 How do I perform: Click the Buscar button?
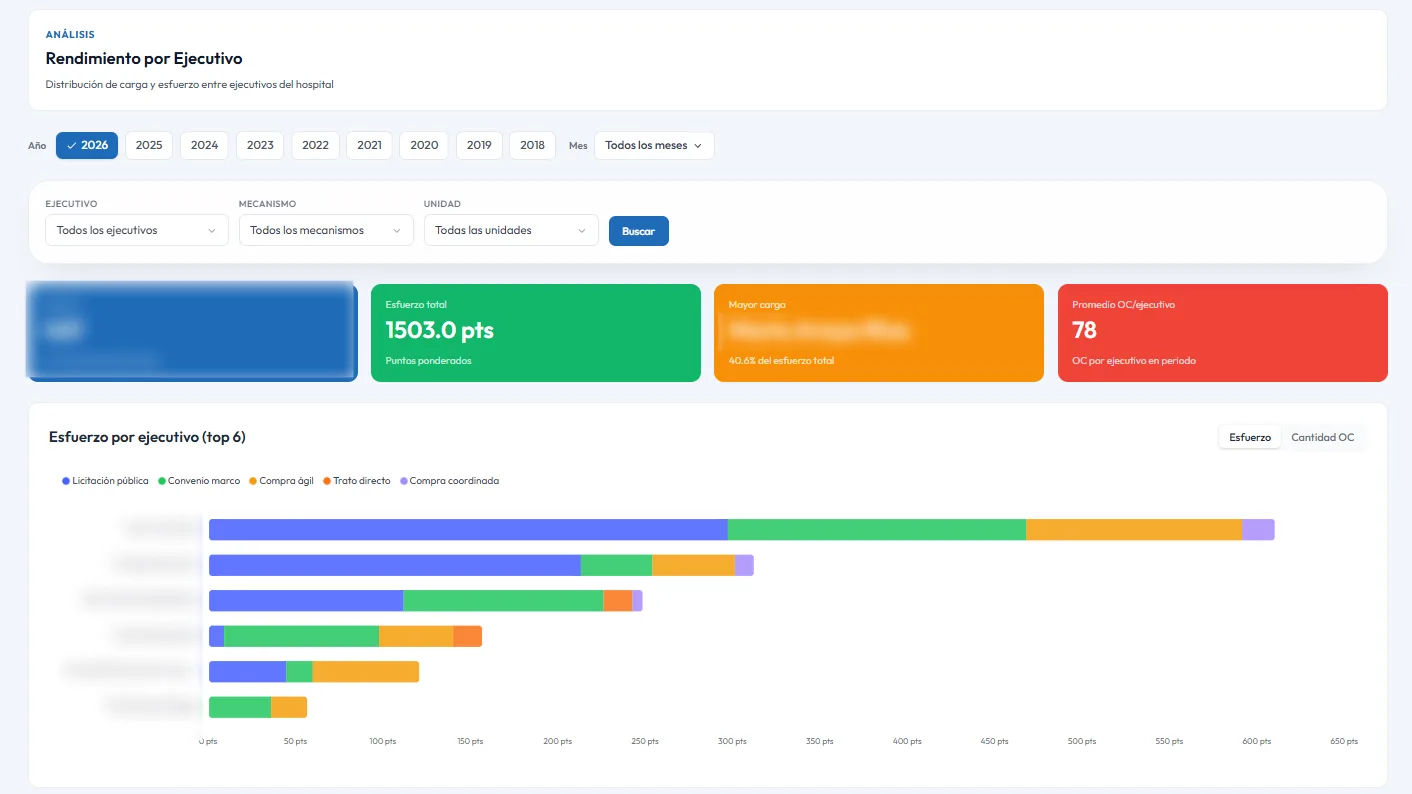[638, 230]
